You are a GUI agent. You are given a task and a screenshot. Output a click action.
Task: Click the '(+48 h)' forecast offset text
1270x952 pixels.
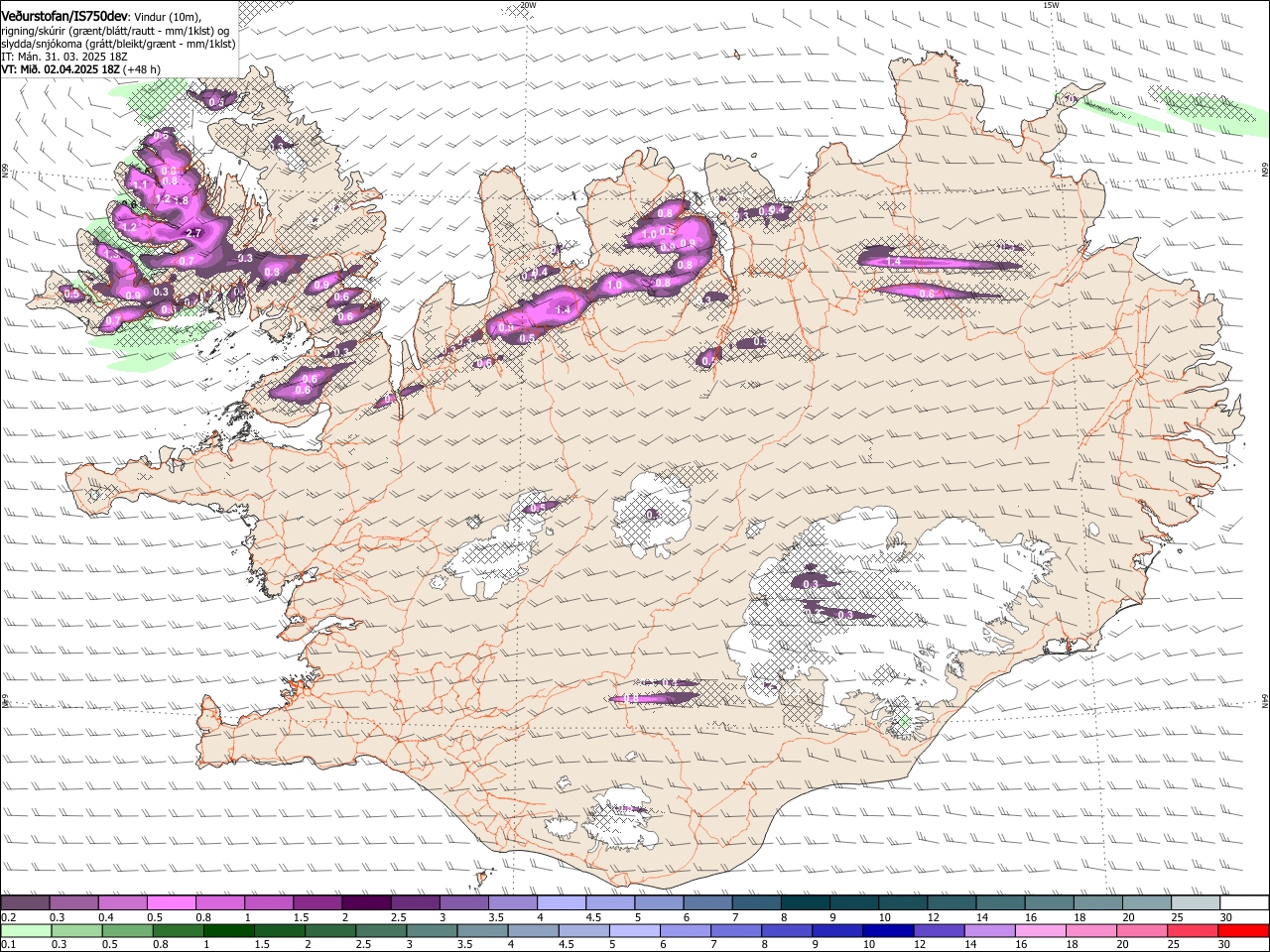(x=142, y=69)
